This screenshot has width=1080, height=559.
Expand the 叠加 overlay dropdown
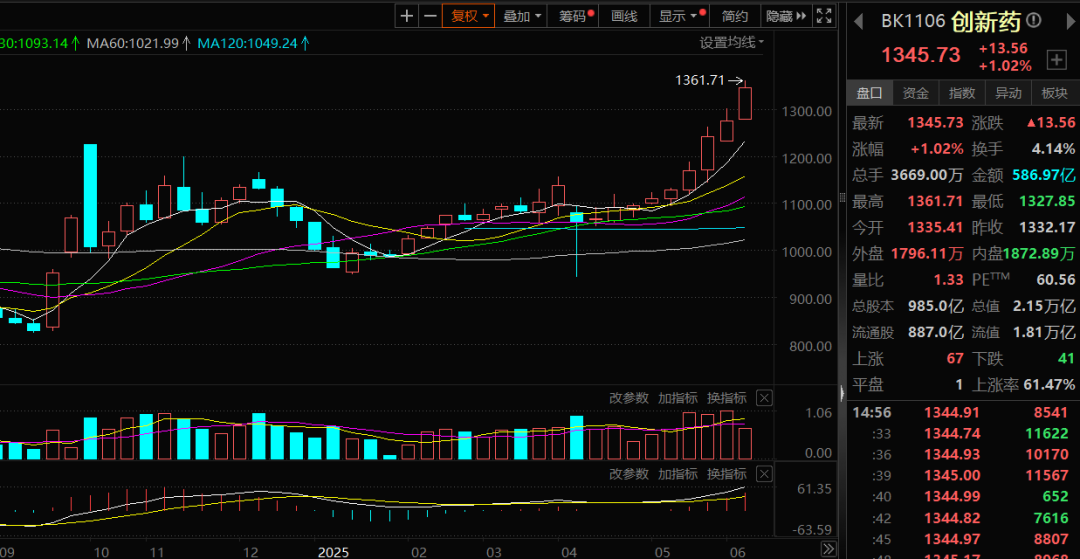(522, 16)
